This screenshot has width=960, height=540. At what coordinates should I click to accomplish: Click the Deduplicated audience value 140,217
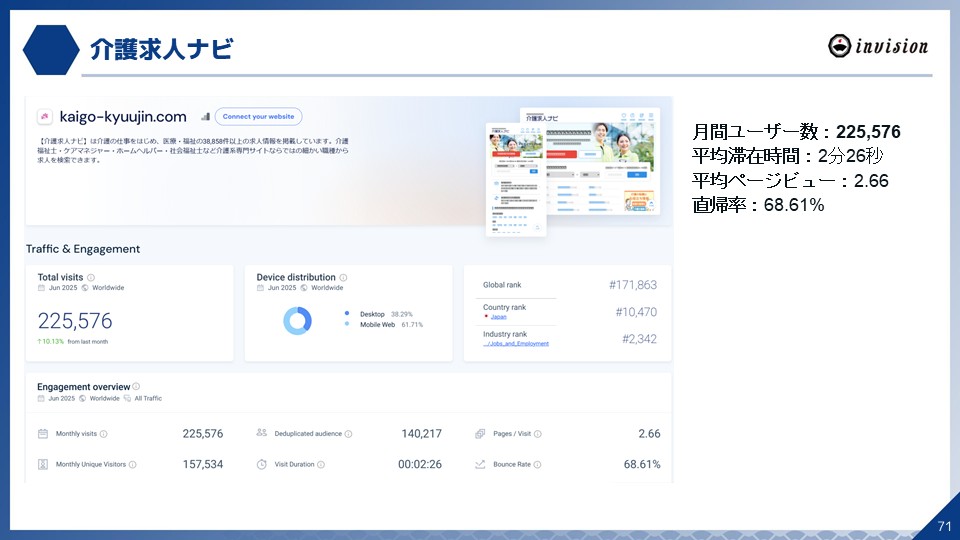pyautogui.click(x=421, y=433)
